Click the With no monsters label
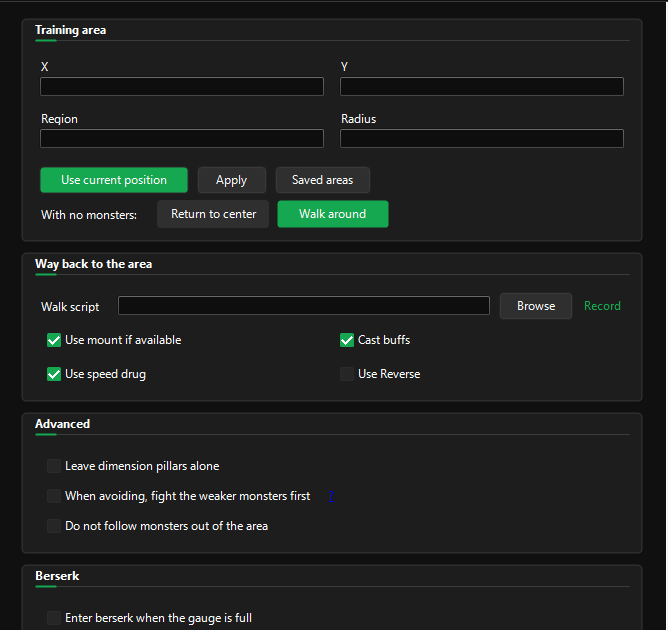 click(x=89, y=215)
